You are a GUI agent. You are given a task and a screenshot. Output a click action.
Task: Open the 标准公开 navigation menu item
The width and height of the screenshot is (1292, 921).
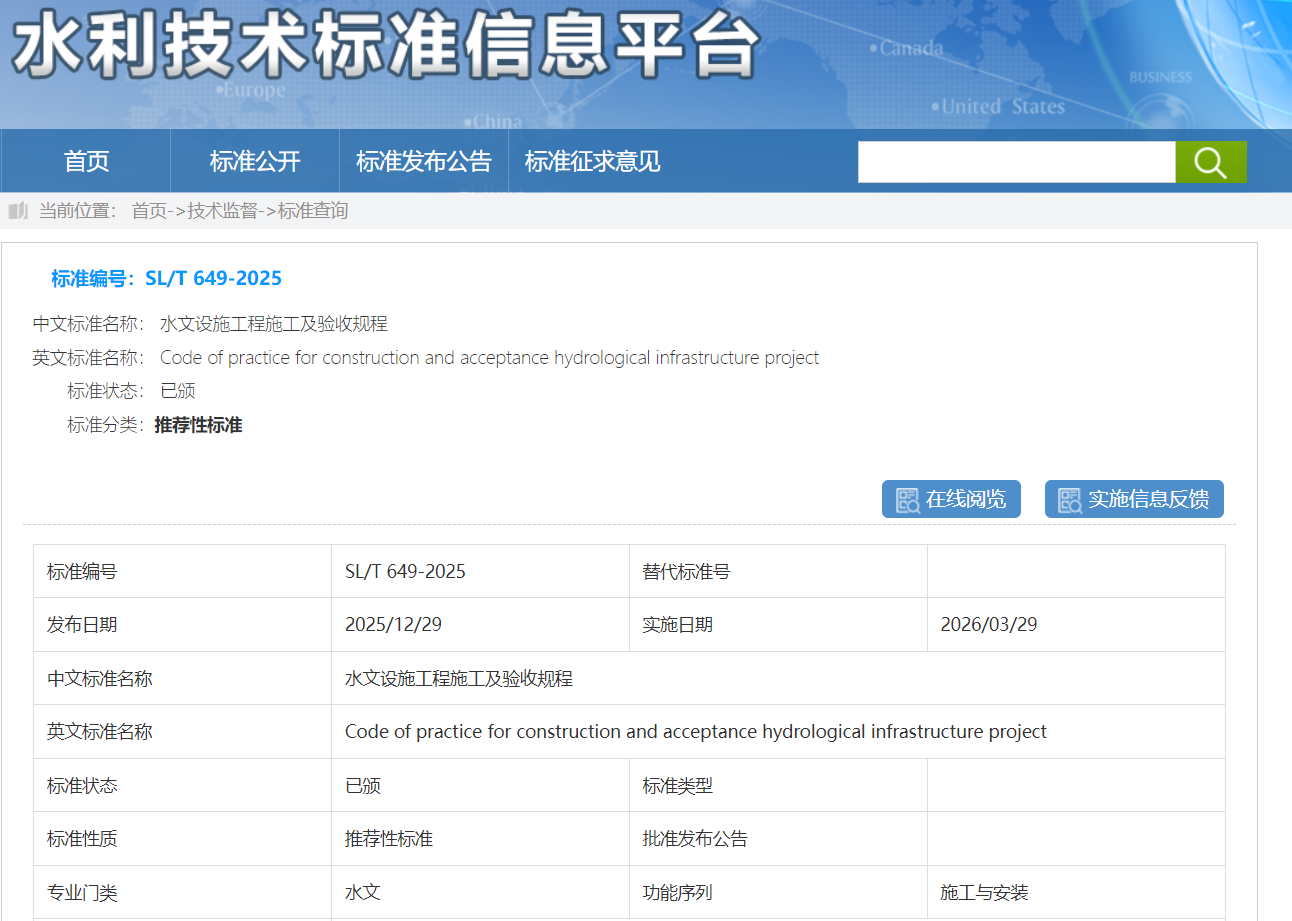pos(254,161)
